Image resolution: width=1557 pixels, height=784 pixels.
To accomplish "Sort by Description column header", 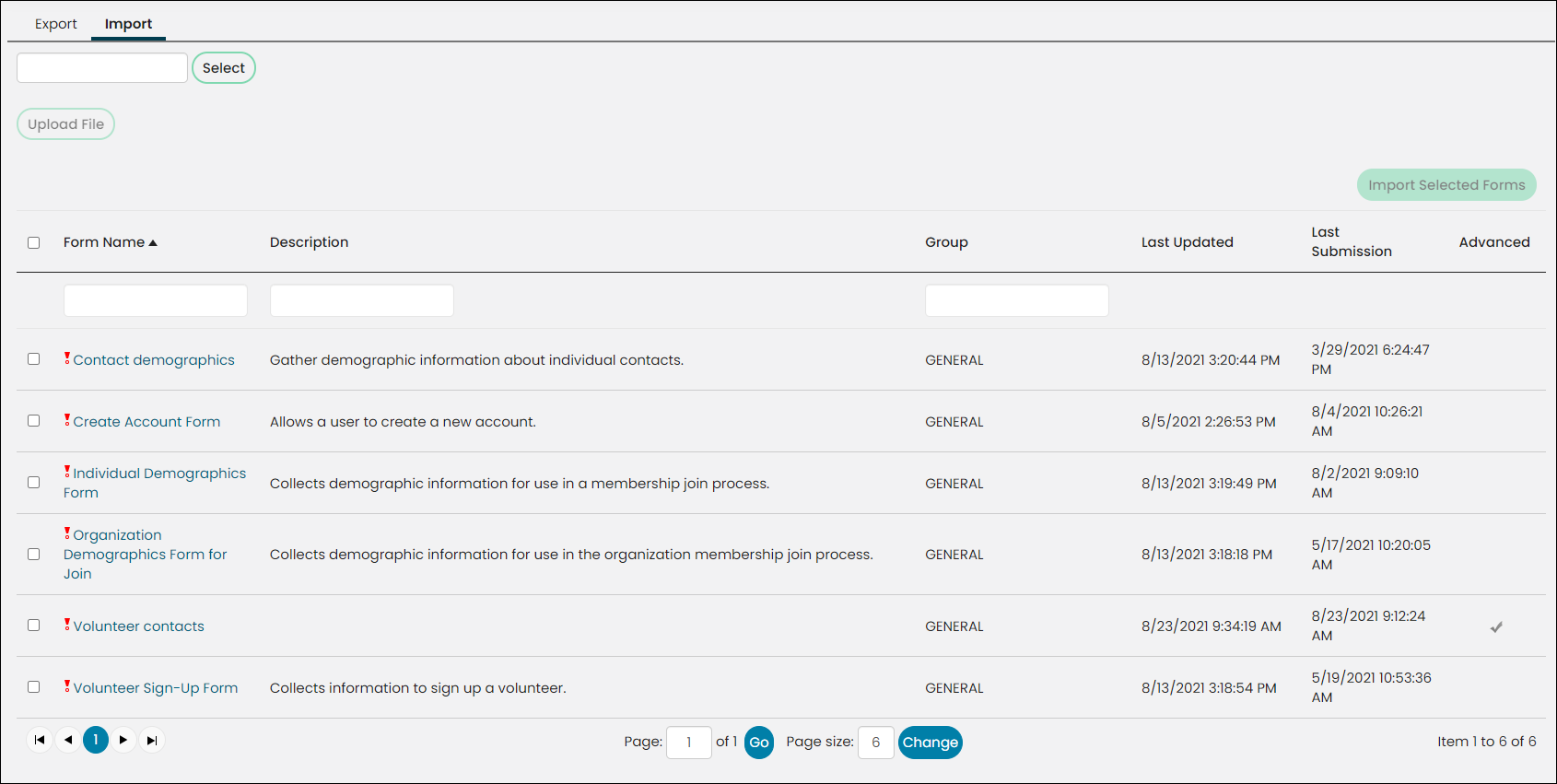I will coord(310,242).
